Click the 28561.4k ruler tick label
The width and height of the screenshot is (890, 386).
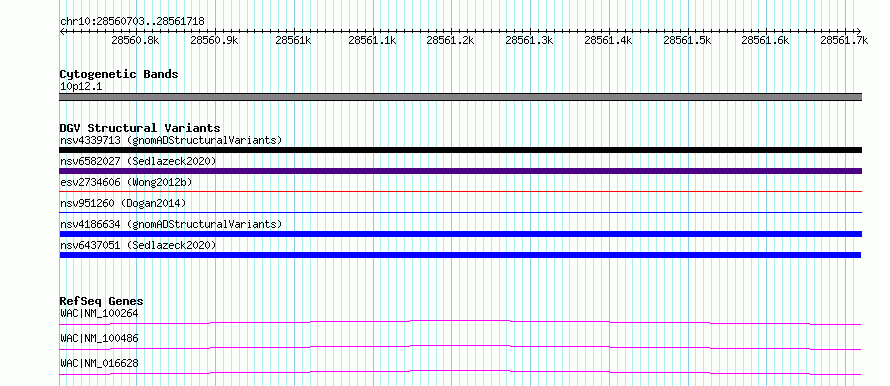[x=608, y=41]
